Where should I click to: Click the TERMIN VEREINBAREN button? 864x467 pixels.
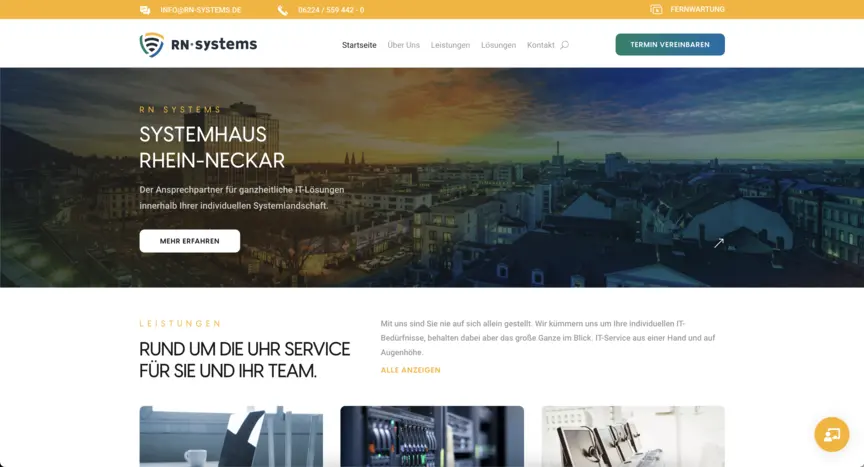(x=670, y=45)
